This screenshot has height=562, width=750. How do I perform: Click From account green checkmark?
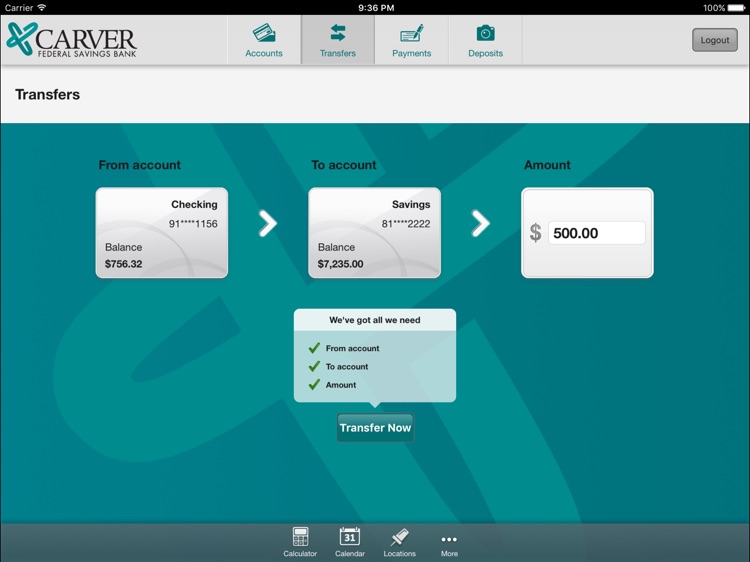click(314, 348)
